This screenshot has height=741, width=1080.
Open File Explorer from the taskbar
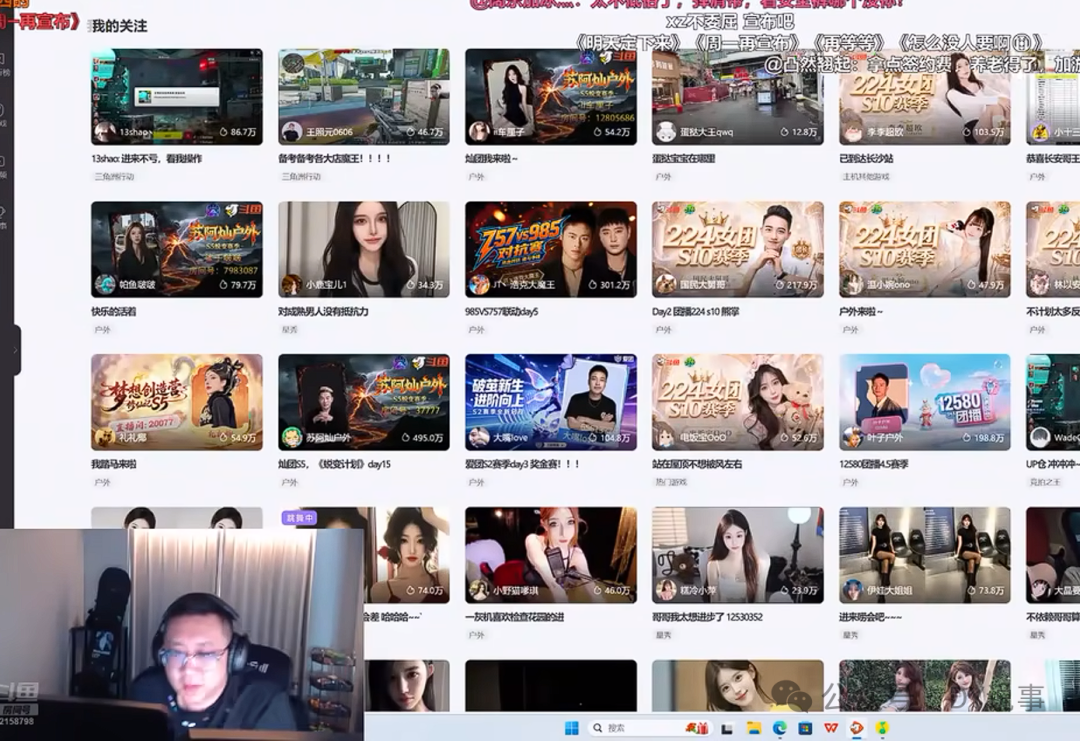click(x=754, y=728)
